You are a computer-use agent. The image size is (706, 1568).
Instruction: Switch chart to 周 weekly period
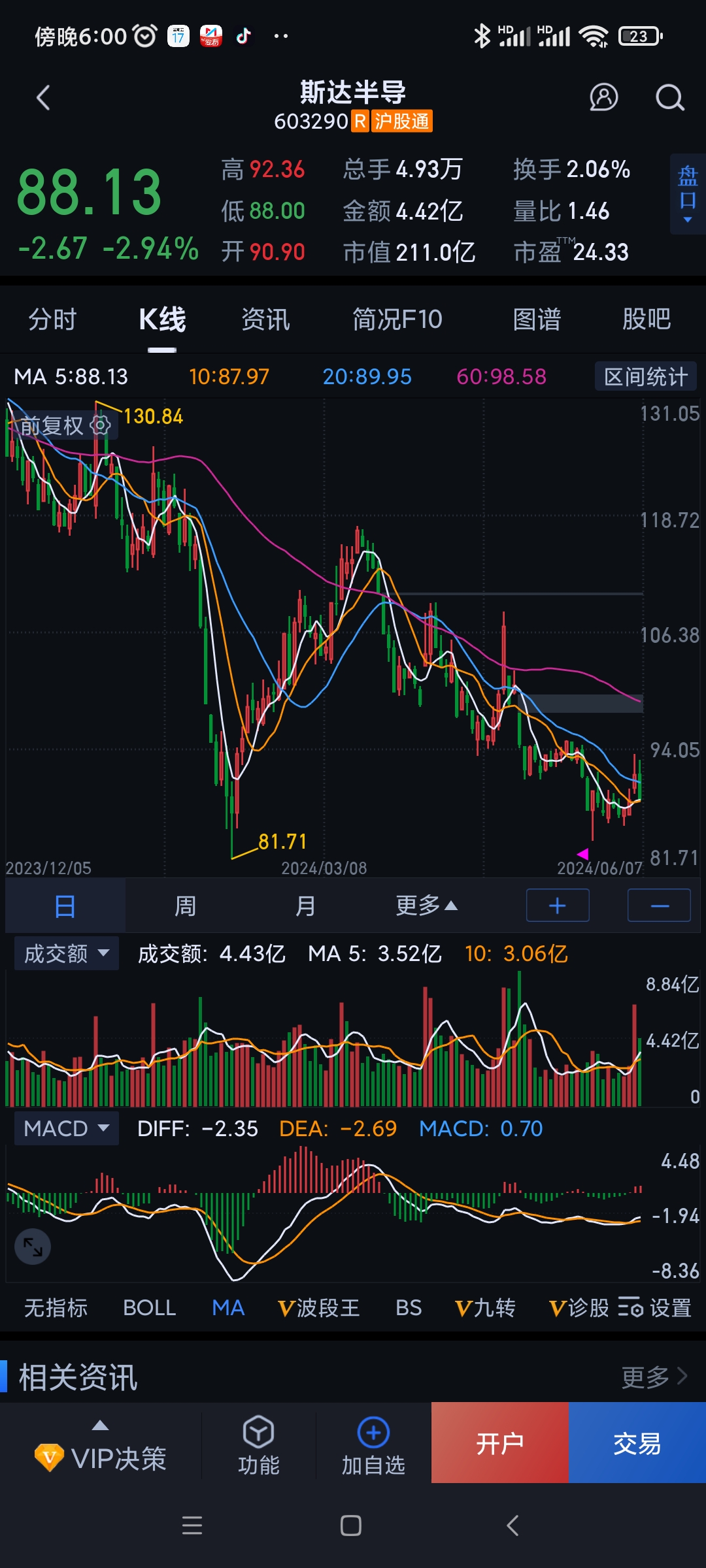pos(185,906)
